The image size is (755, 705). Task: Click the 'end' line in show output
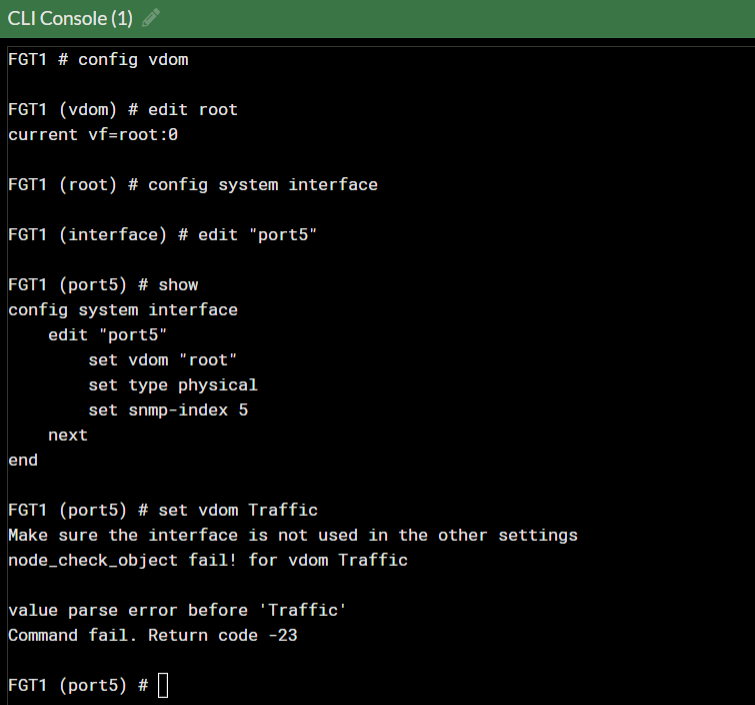pos(23,460)
